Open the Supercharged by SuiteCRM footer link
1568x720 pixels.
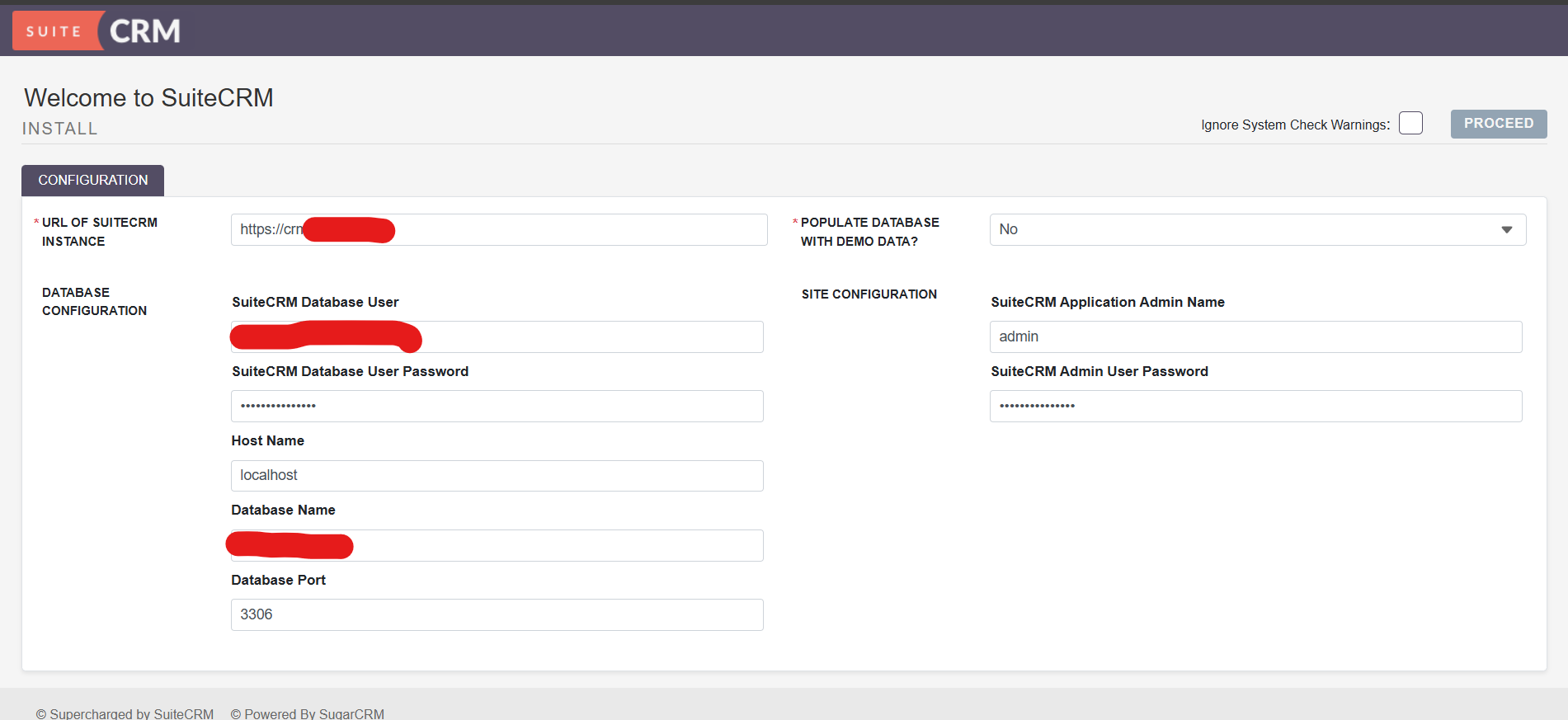pos(125,713)
